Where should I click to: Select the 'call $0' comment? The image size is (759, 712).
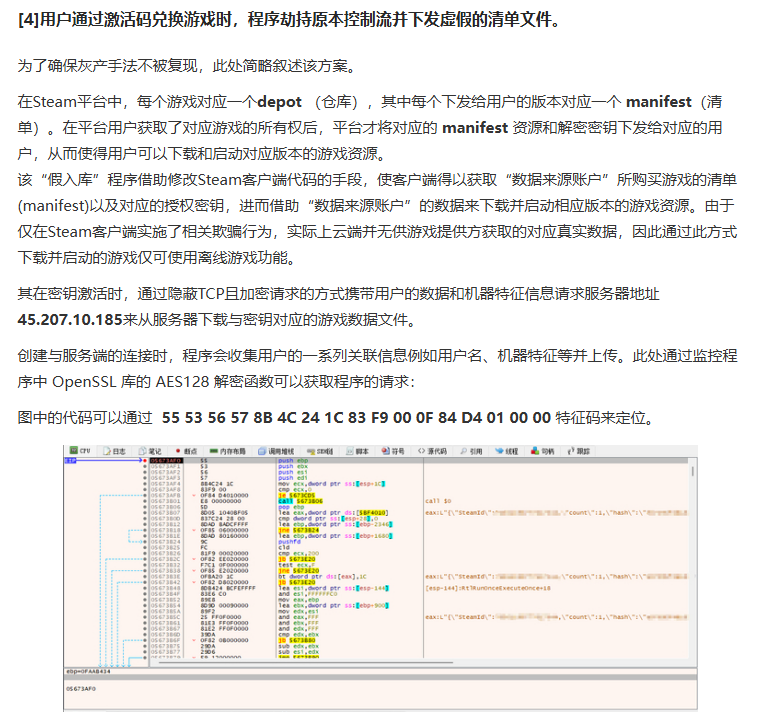[x=438, y=501]
